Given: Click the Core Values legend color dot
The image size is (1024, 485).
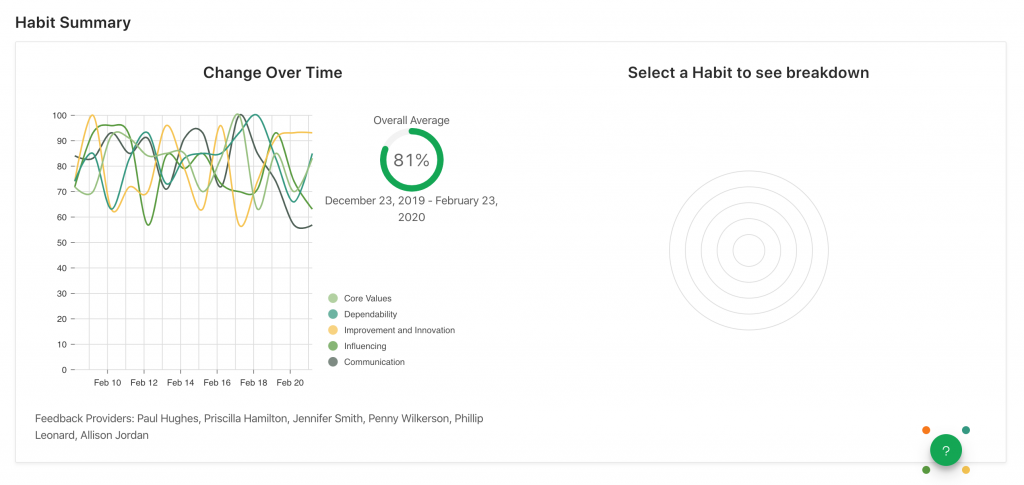Looking at the screenshot, I should point(333,298).
